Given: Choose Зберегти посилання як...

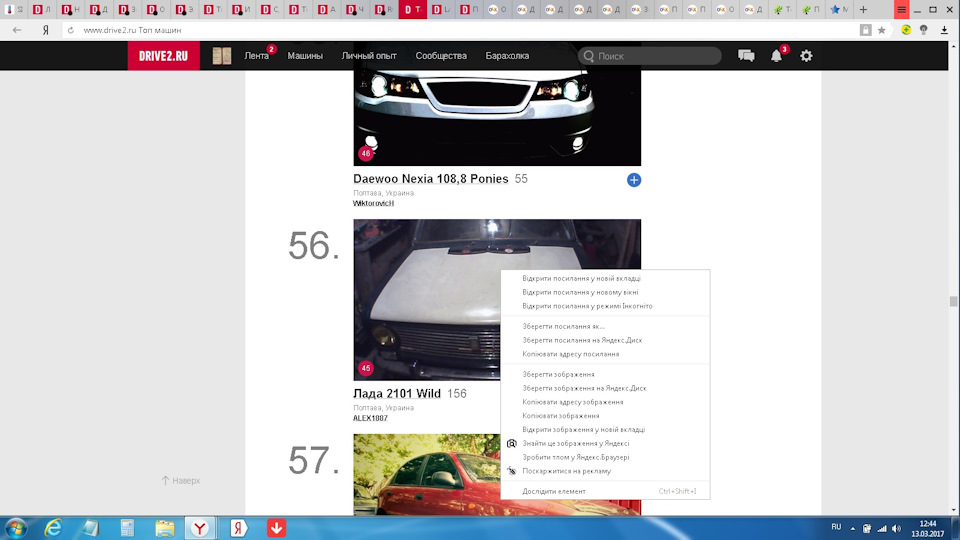Looking at the screenshot, I should (606, 326).
